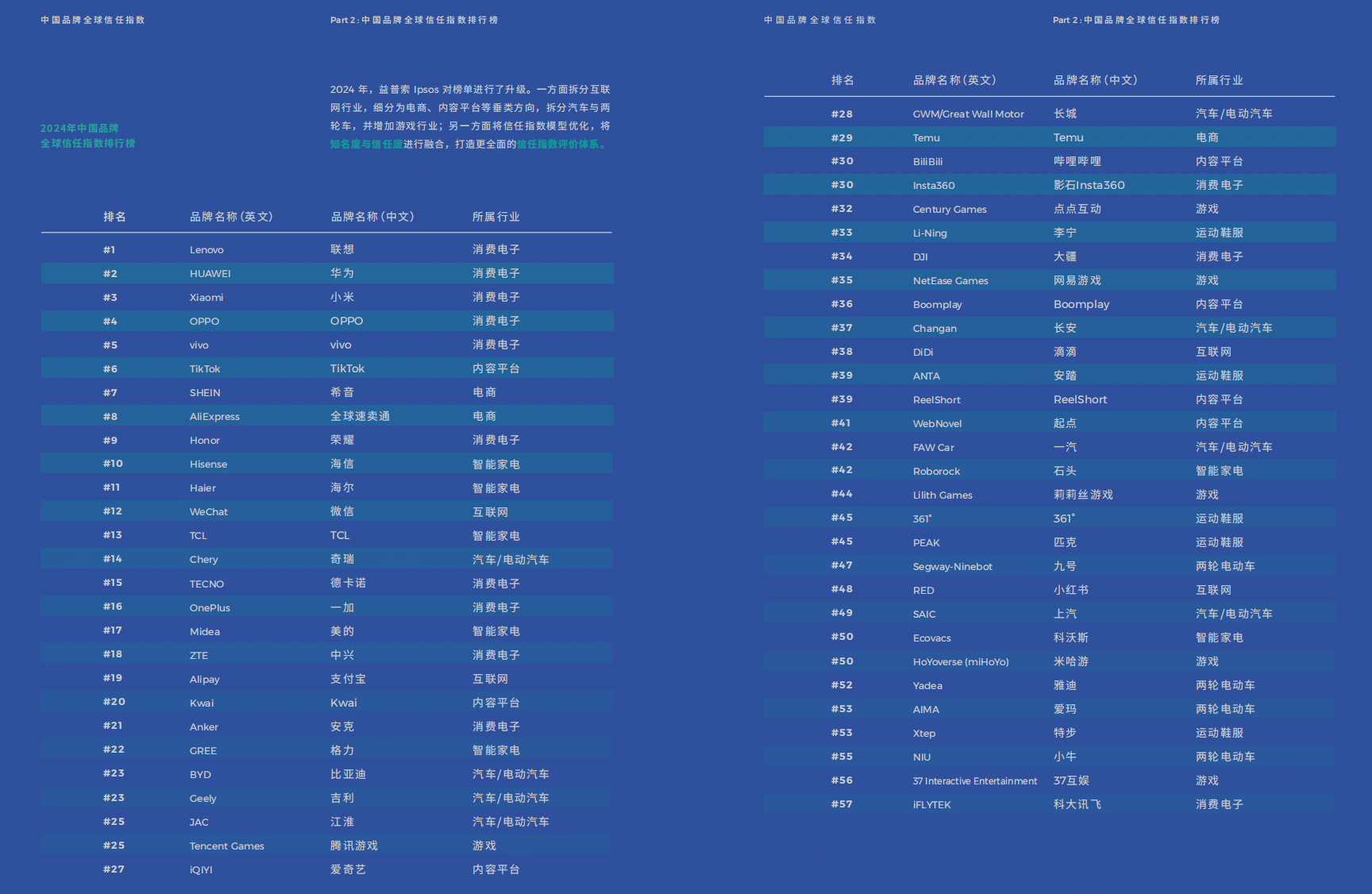The width and height of the screenshot is (1372, 894).
Task: Click the Chinese name 腾讯游戏
Action: [x=354, y=846]
